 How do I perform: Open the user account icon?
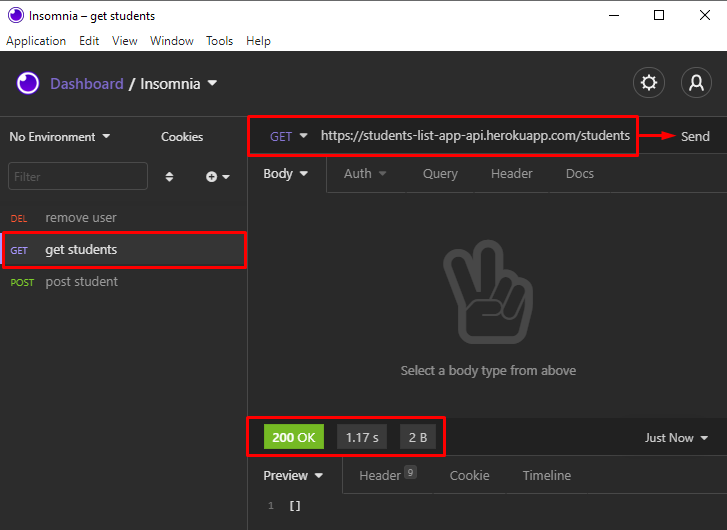pos(696,83)
